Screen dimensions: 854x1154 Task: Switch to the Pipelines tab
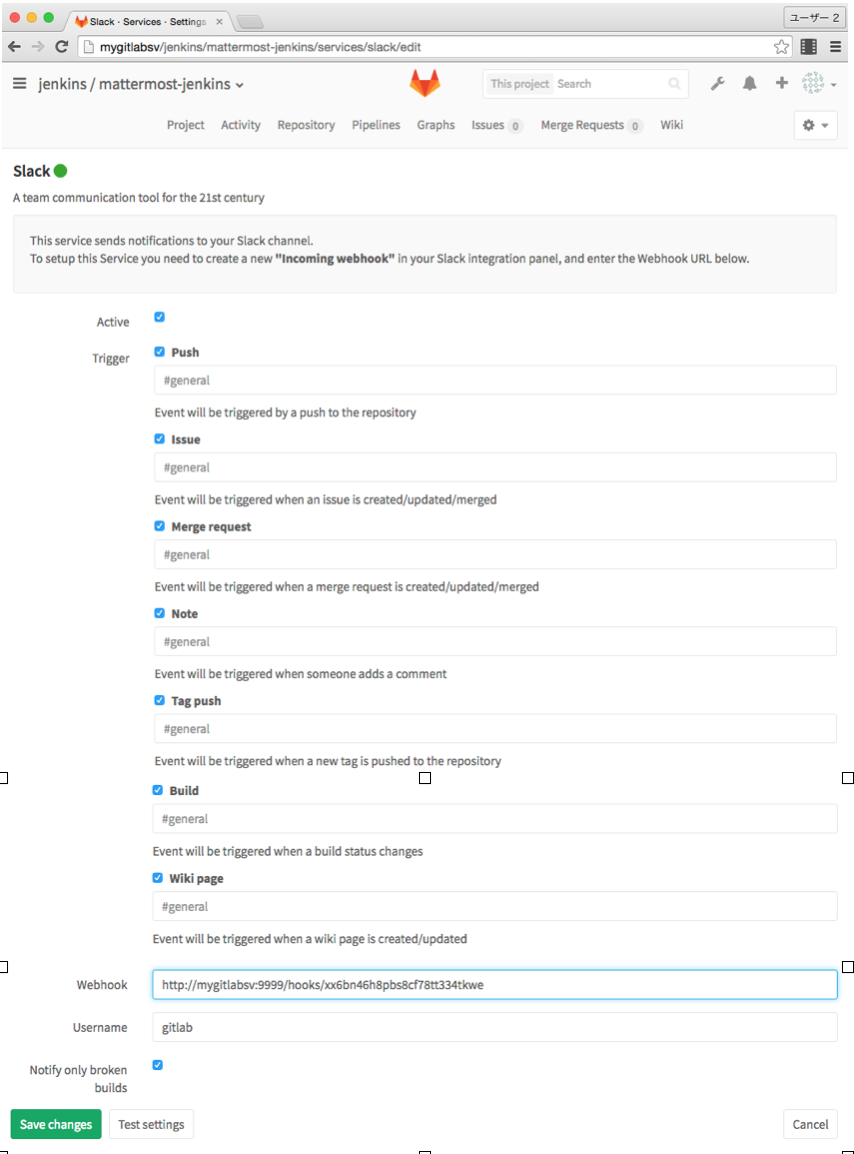coord(376,125)
